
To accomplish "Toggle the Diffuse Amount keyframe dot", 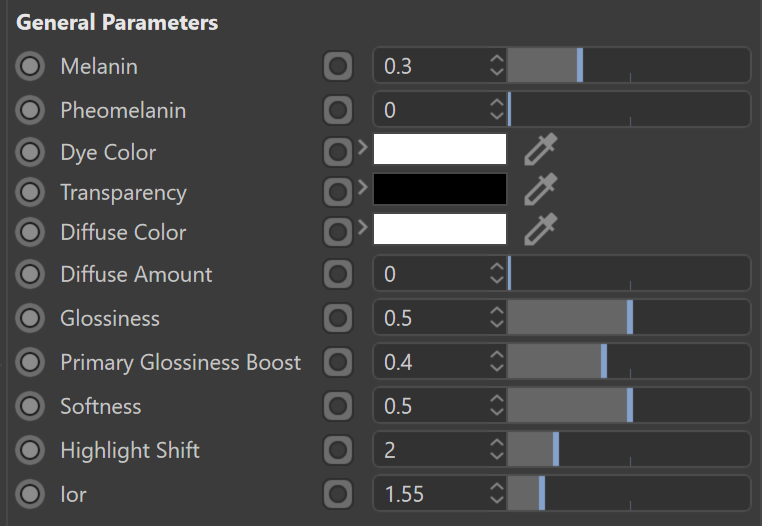I will 30,274.
